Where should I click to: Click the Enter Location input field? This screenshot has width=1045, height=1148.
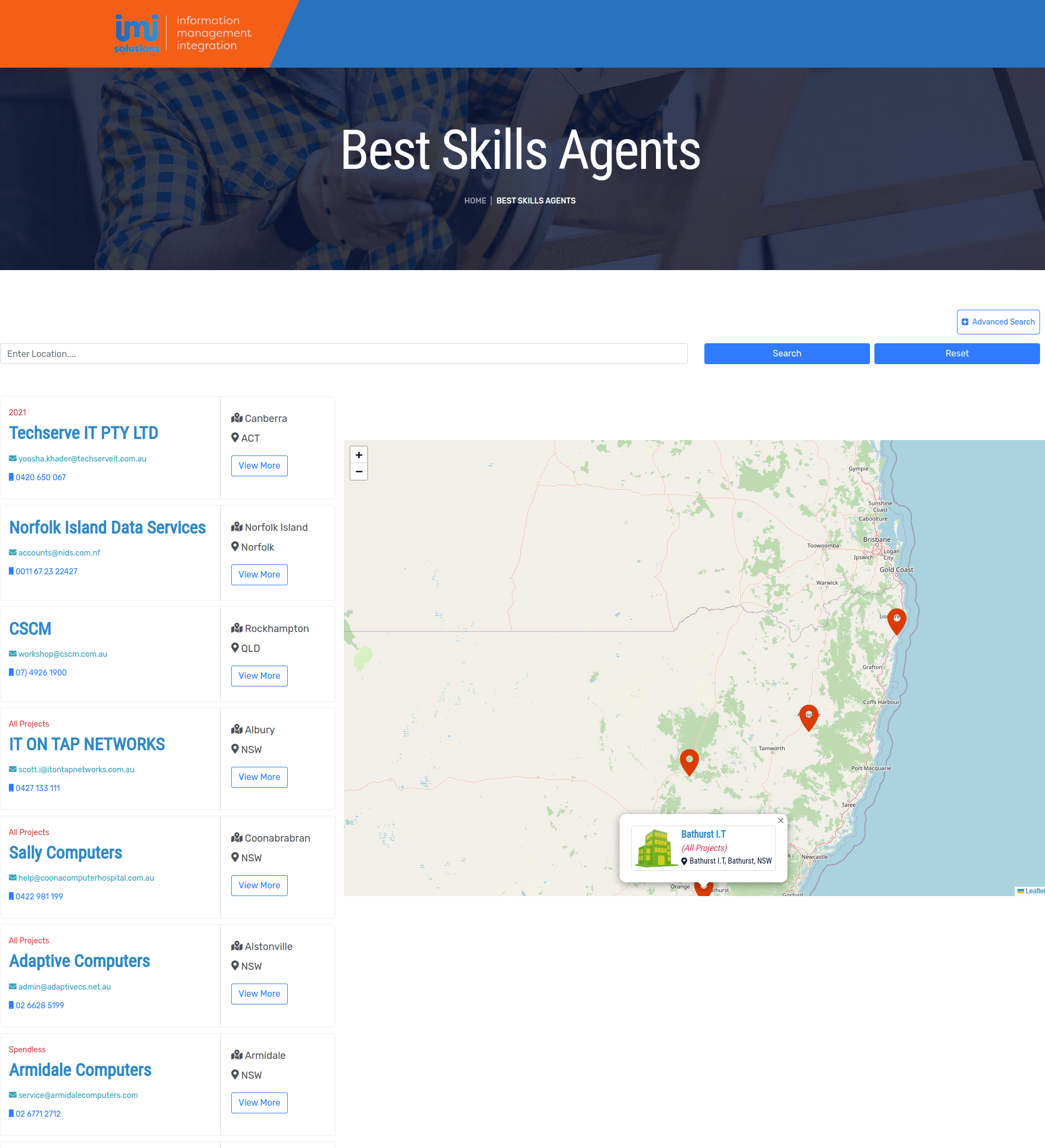(x=343, y=354)
